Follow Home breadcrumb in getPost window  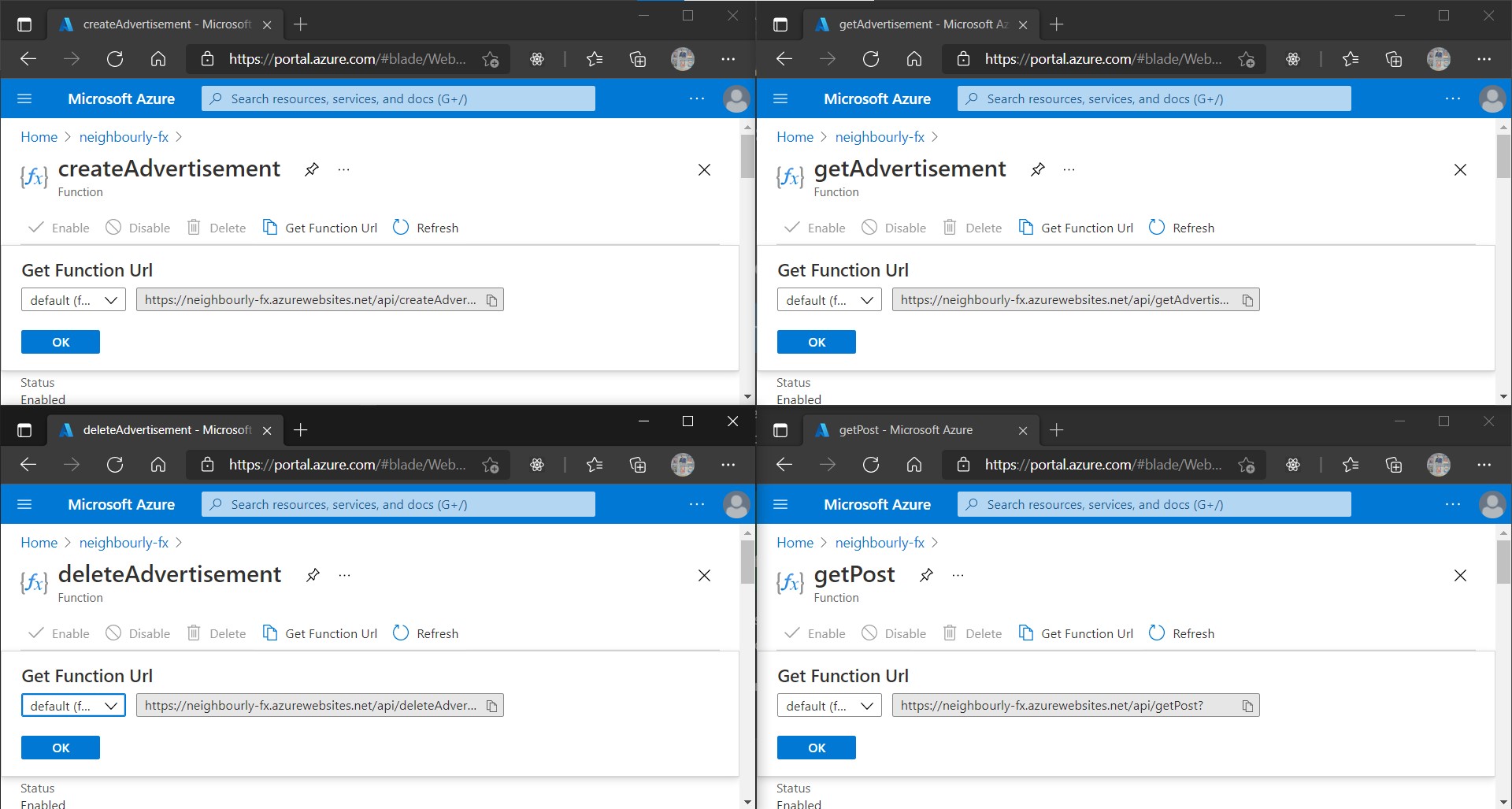[795, 543]
